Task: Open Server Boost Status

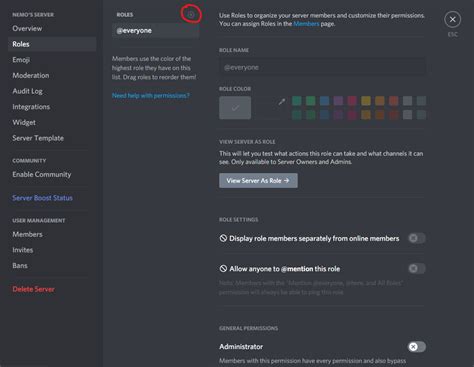Action: pos(42,198)
